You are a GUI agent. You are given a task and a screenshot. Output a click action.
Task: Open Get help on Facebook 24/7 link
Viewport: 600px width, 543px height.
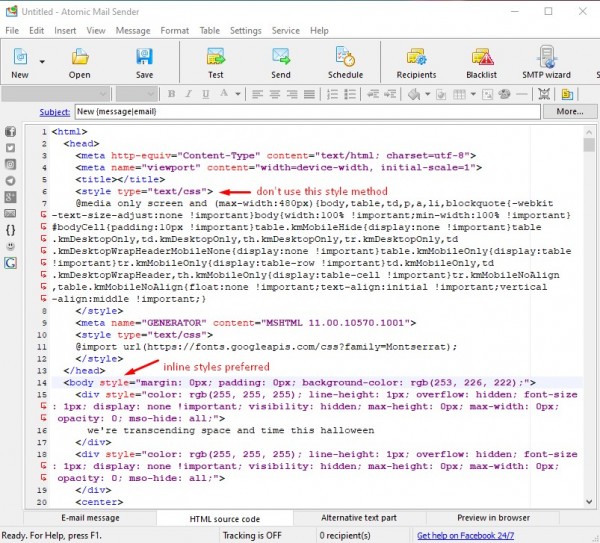click(465, 535)
